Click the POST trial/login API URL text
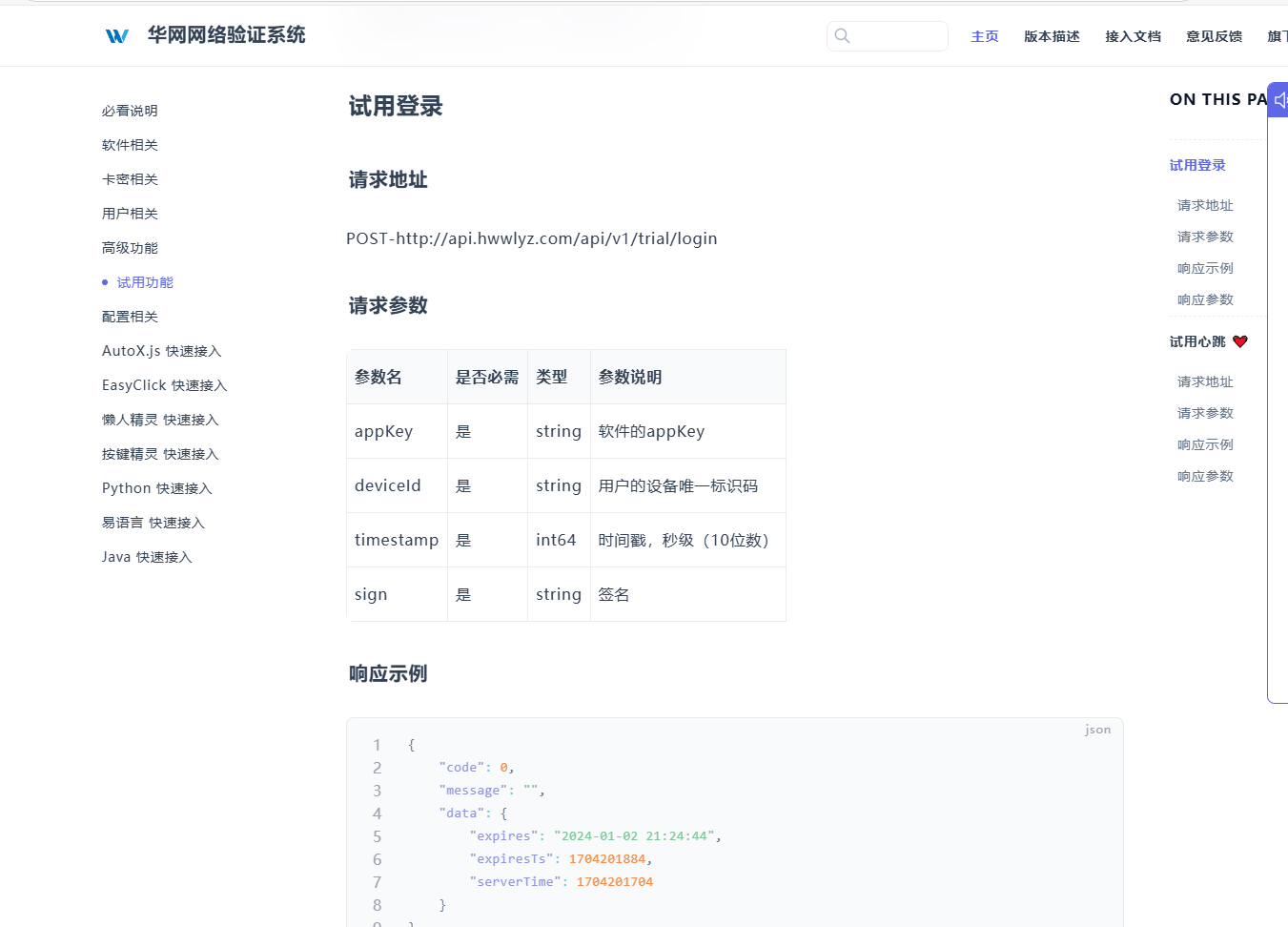The width and height of the screenshot is (1288, 927). click(x=532, y=238)
